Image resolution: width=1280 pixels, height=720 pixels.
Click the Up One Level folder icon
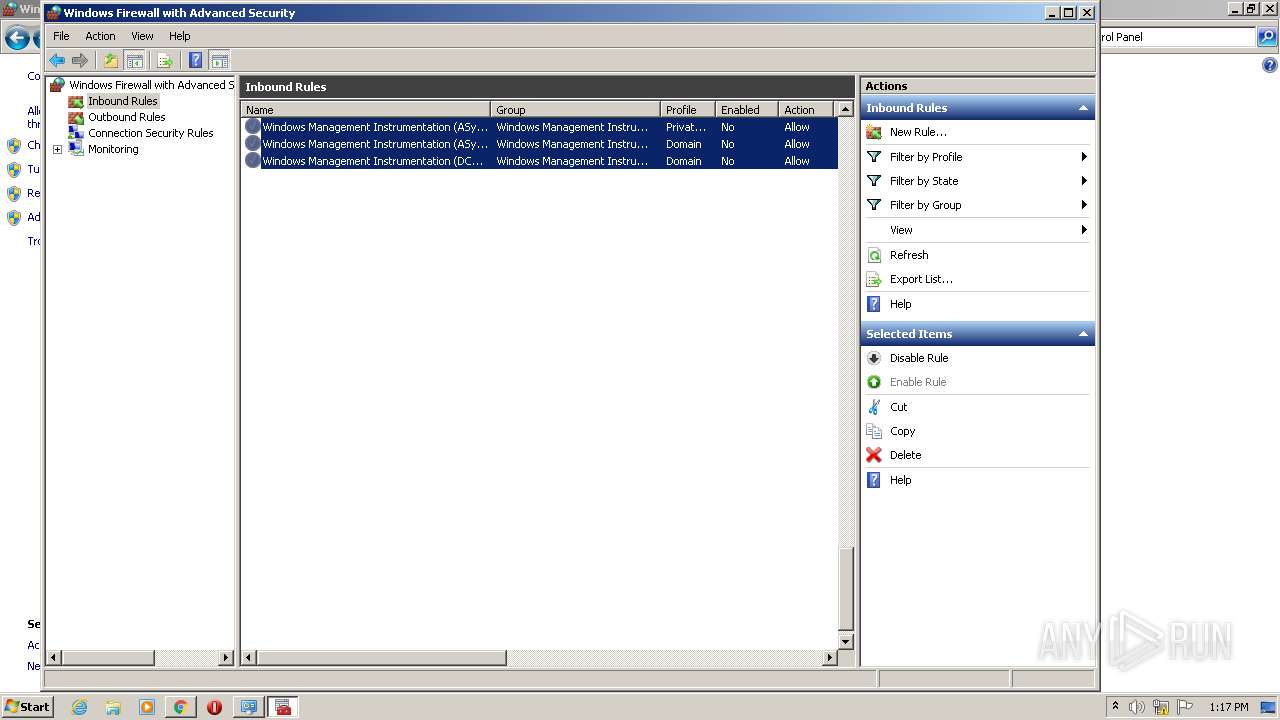click(x=111, y=60)
